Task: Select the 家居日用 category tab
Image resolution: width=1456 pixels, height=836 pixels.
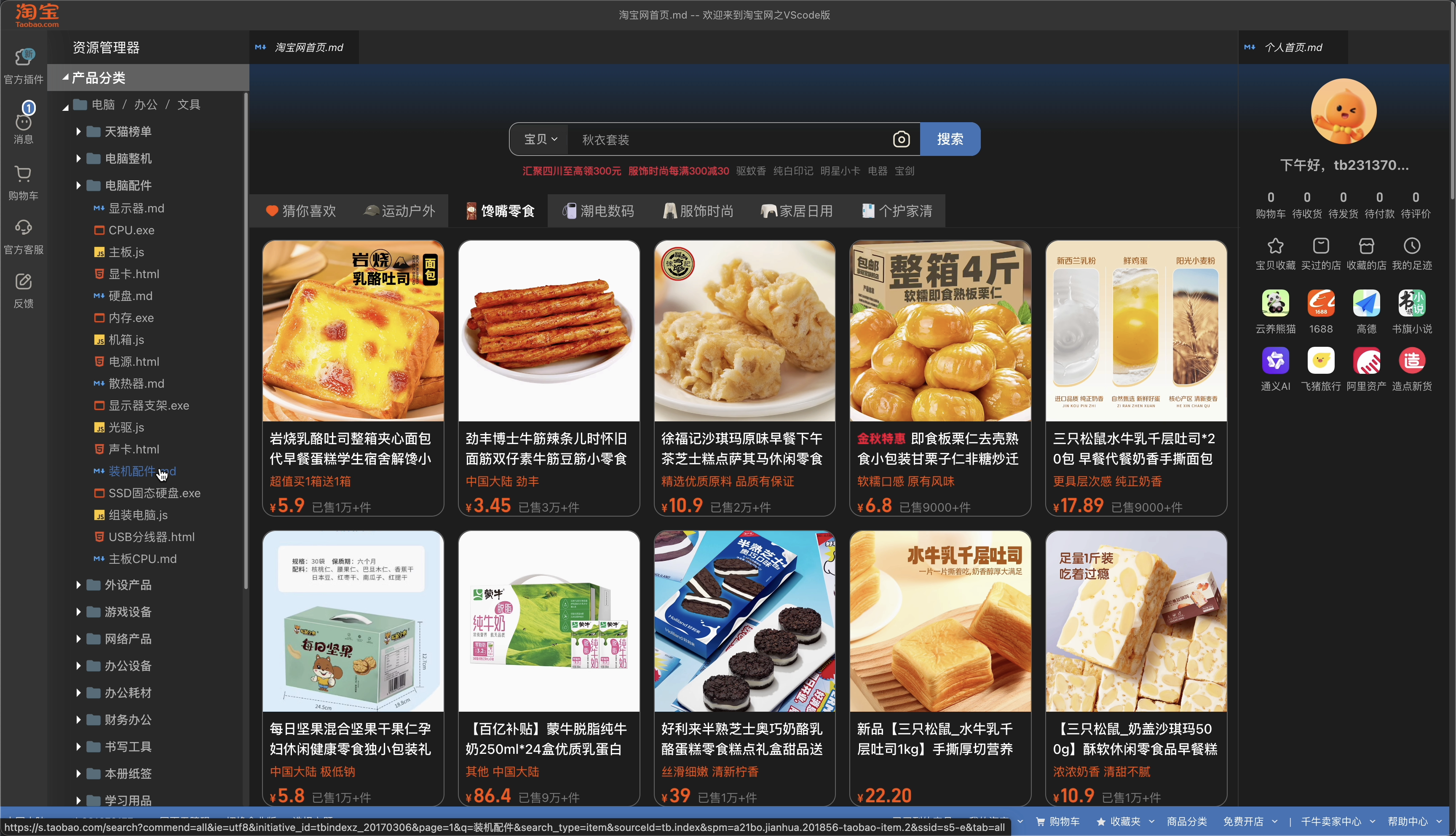Action: (x=797, y=211)
